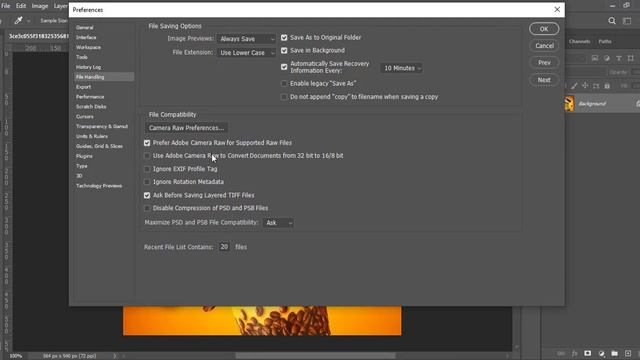The width and height of the screenshot is (640, 360).
Task: Click the lock icon on Background layer
Action: pos(638,104)
